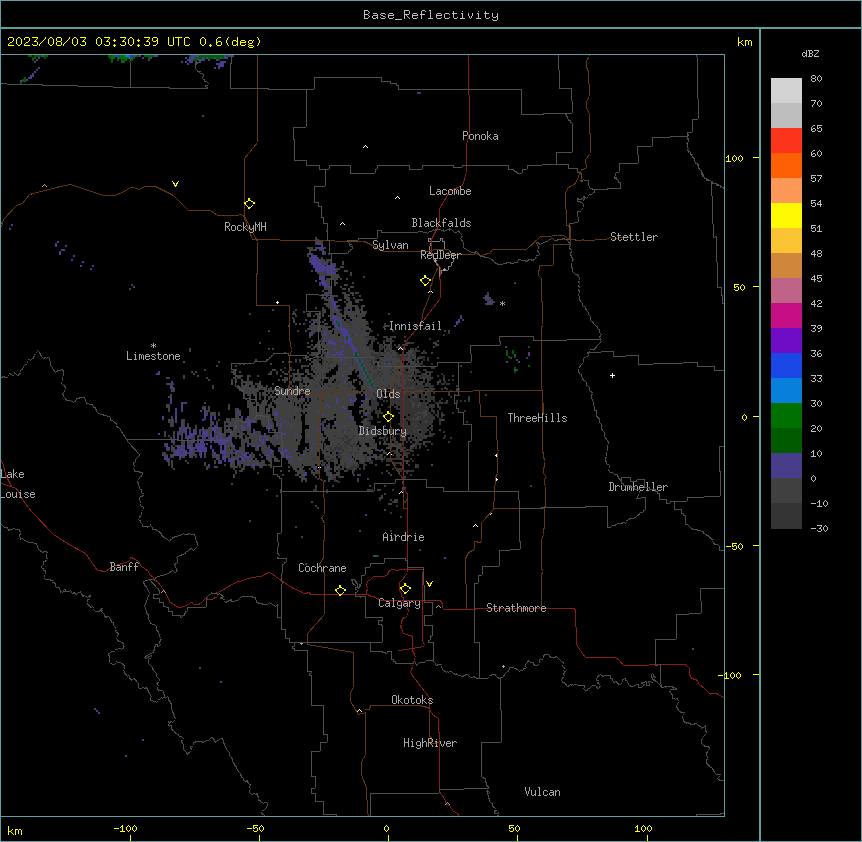Viewport: 862px width, 842px height.
Task: Click the Lacombe label
Action: (450, 191)
